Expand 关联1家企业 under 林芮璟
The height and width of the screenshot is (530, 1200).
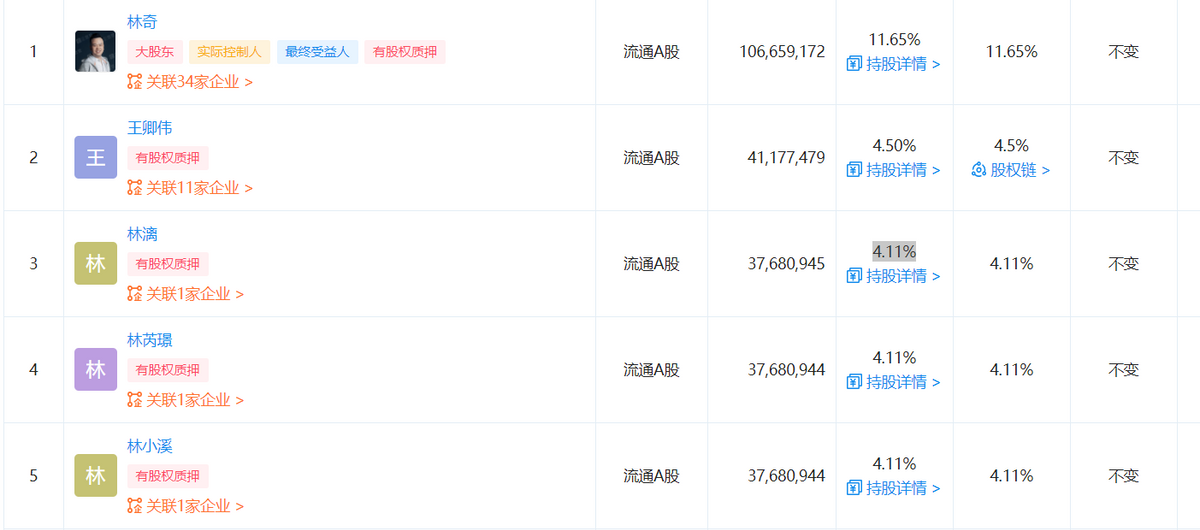pyautogui.click(x=195, y=400)
